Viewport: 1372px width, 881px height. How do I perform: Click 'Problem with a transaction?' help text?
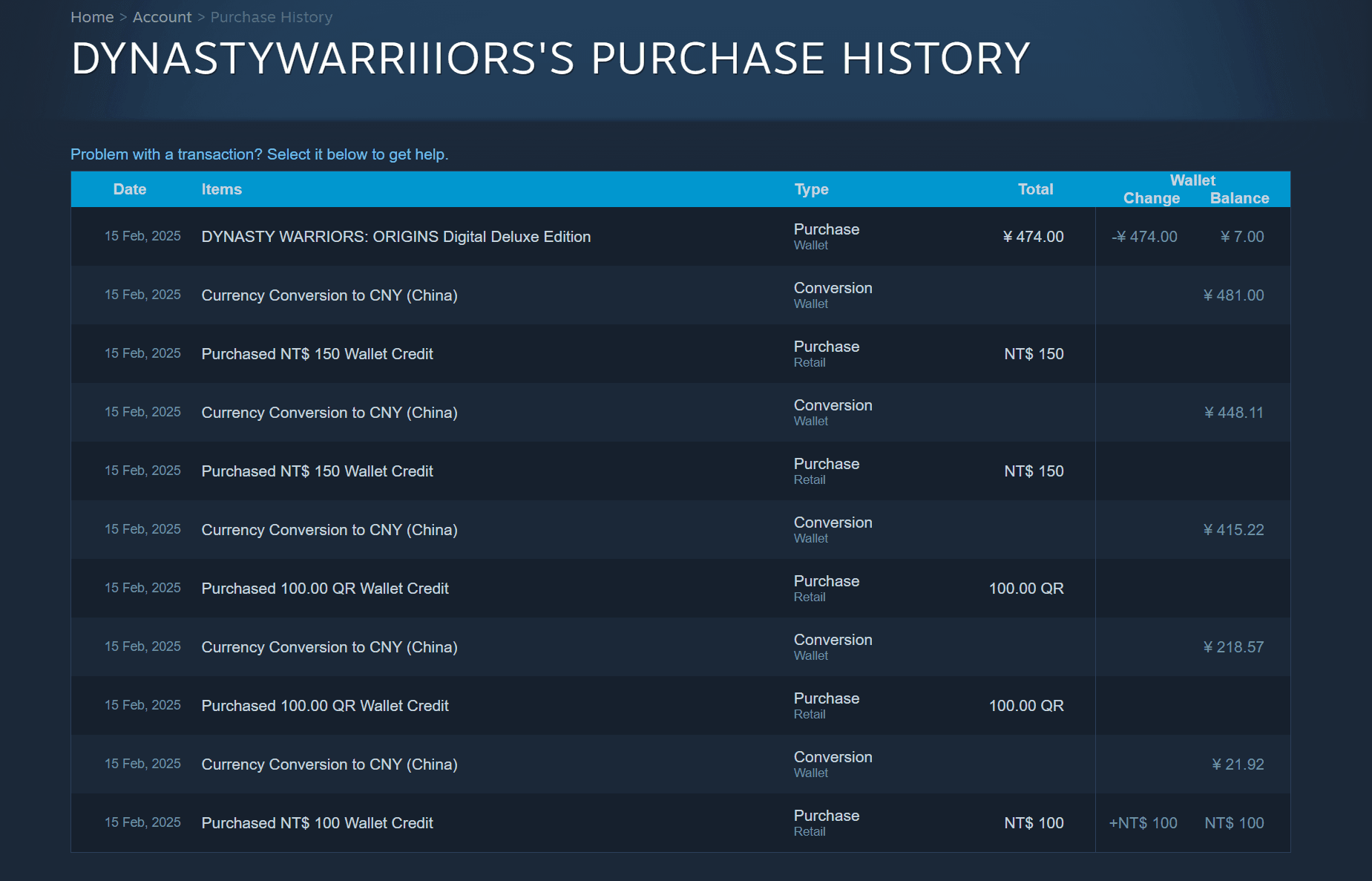(x=260, y=154)
